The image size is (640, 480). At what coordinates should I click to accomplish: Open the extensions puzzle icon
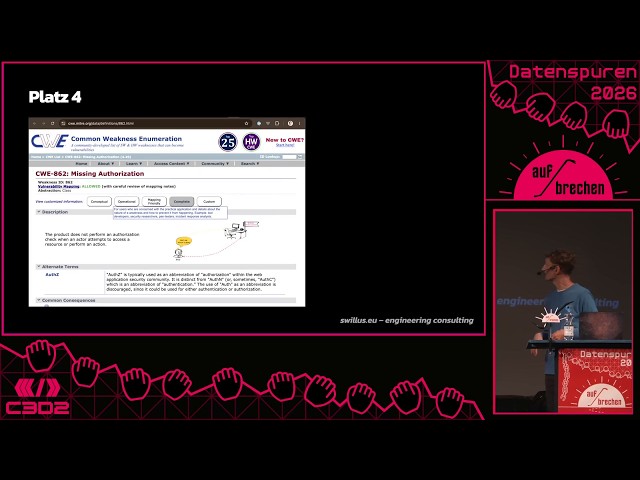(x=277, y=123)
